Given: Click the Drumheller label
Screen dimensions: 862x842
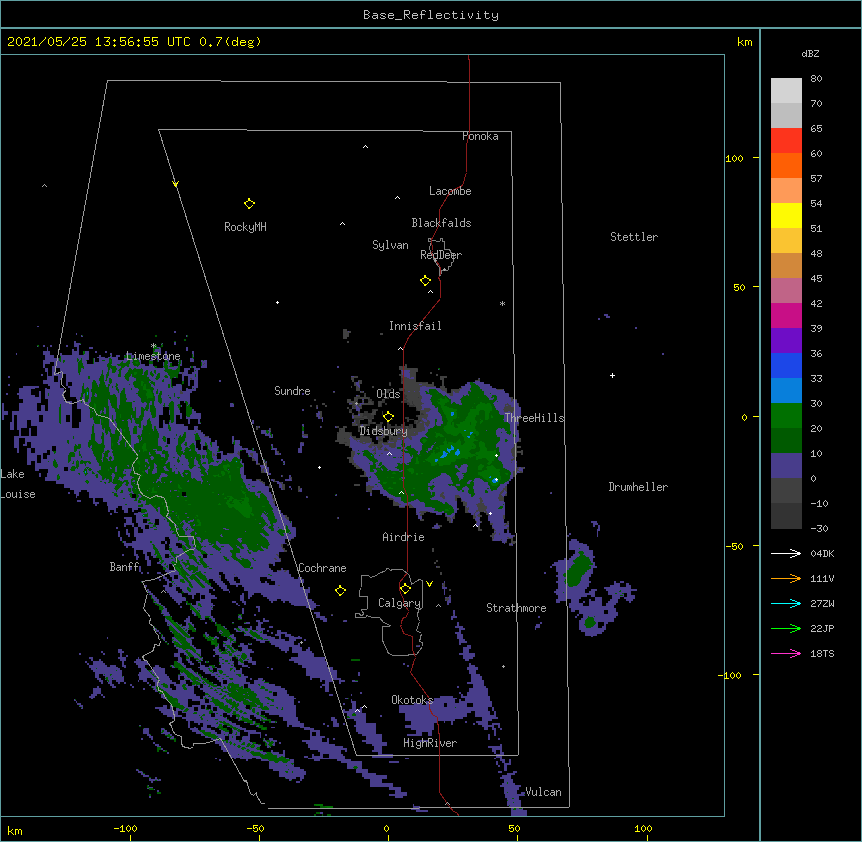Looking at the screenshot, I should (x=638, y=487).
